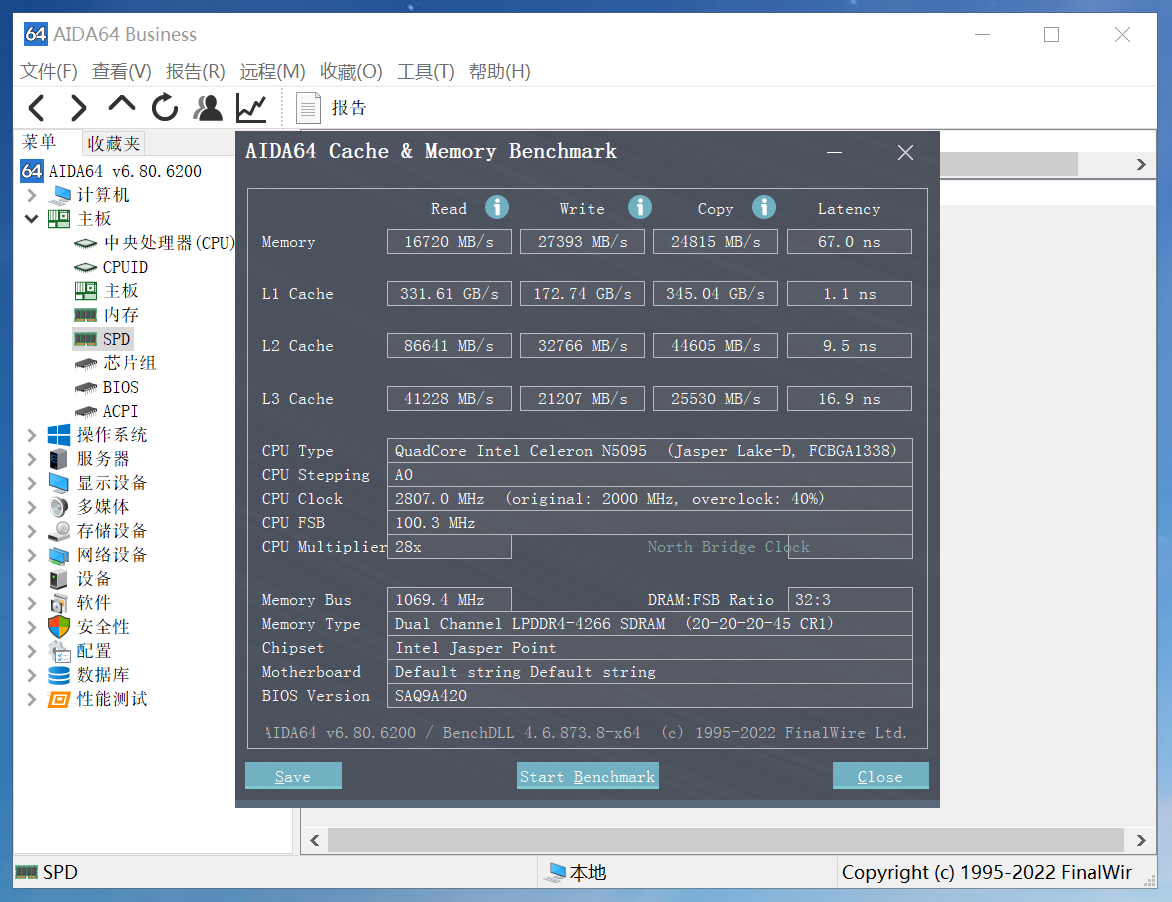Click the Refresh icon in the toolbar
This screenshot has height=902, width=1172.
click(x=165, y=108)
